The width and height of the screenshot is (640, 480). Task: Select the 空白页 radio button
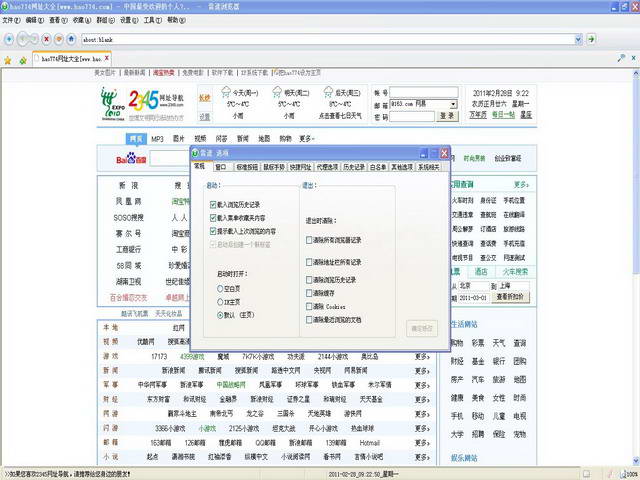220,289
